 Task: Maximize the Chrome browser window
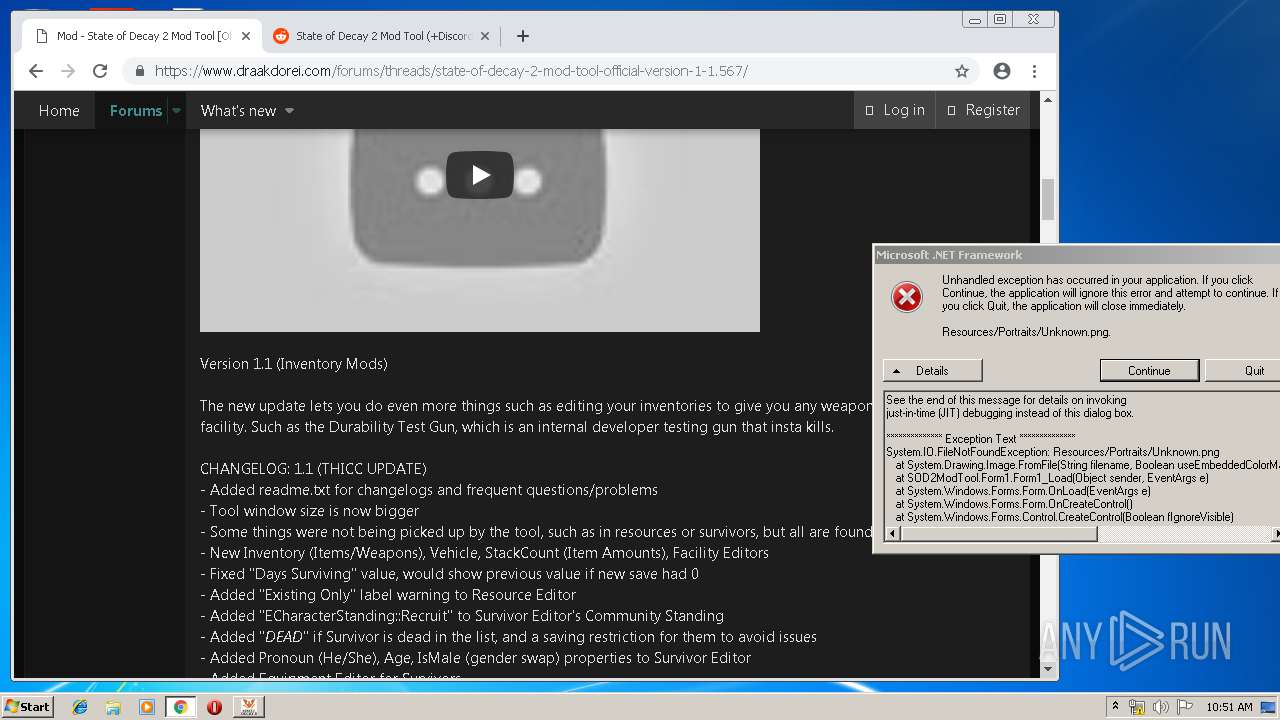tap(1000, 19)
